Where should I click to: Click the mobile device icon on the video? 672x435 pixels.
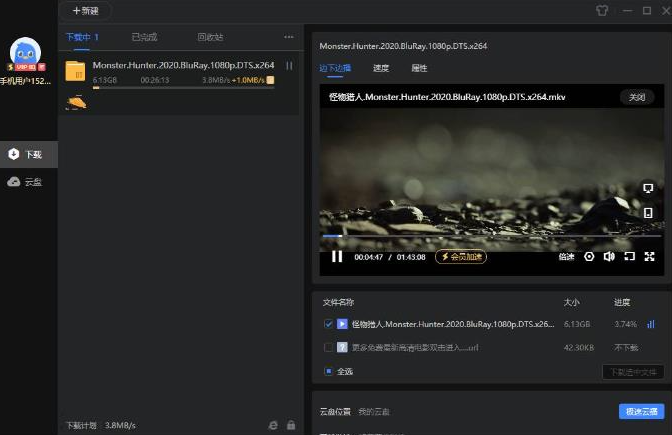(x=648, y=212)
